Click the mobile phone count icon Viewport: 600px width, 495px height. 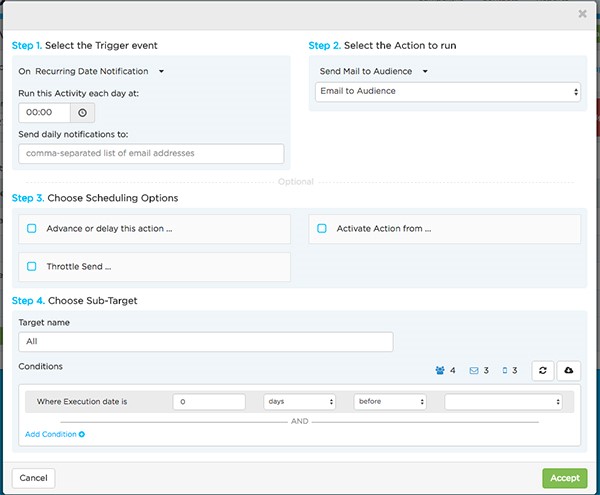505,370
